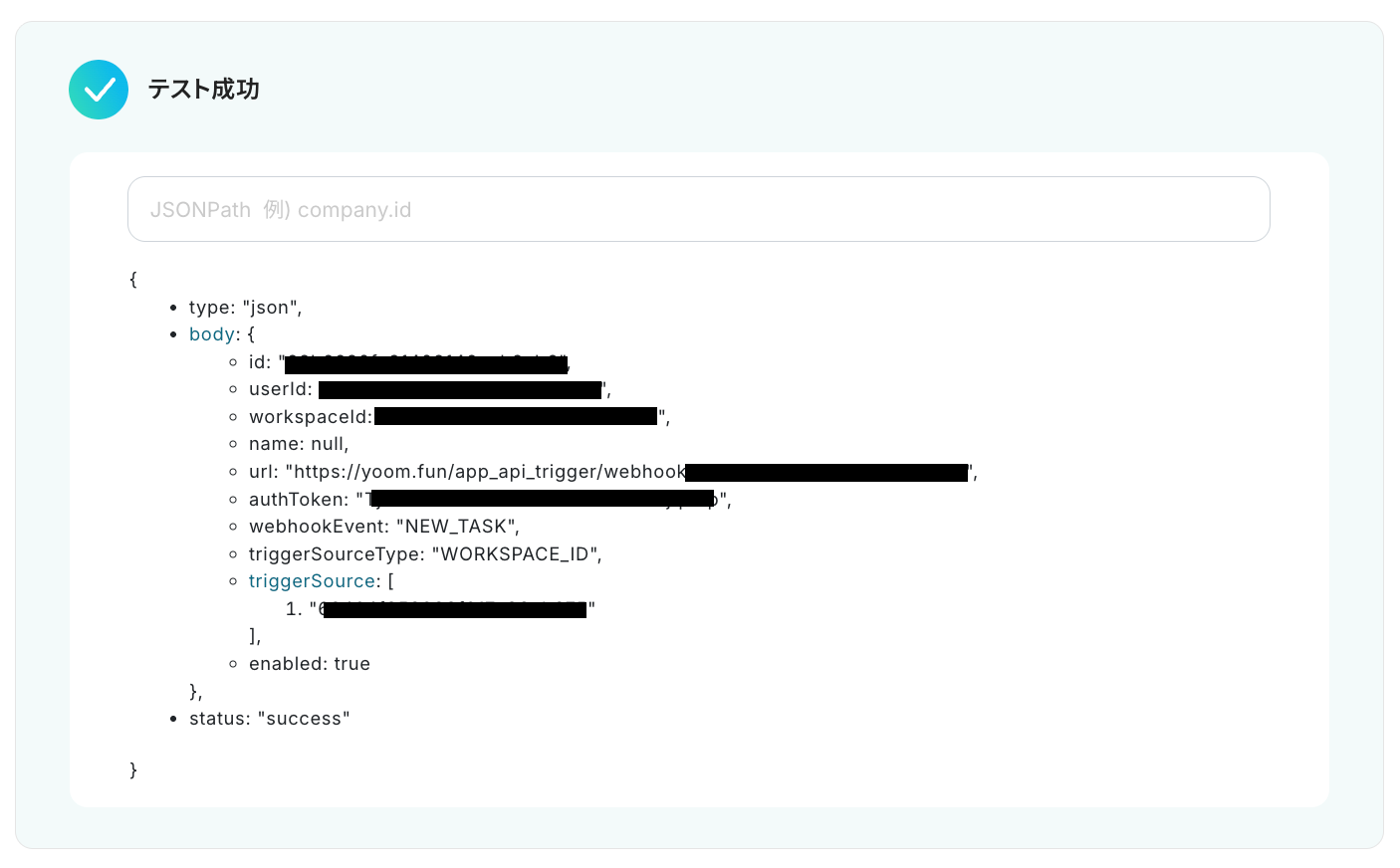
Task: Collapse the triggerSource array key
Action: coord(312,581)
